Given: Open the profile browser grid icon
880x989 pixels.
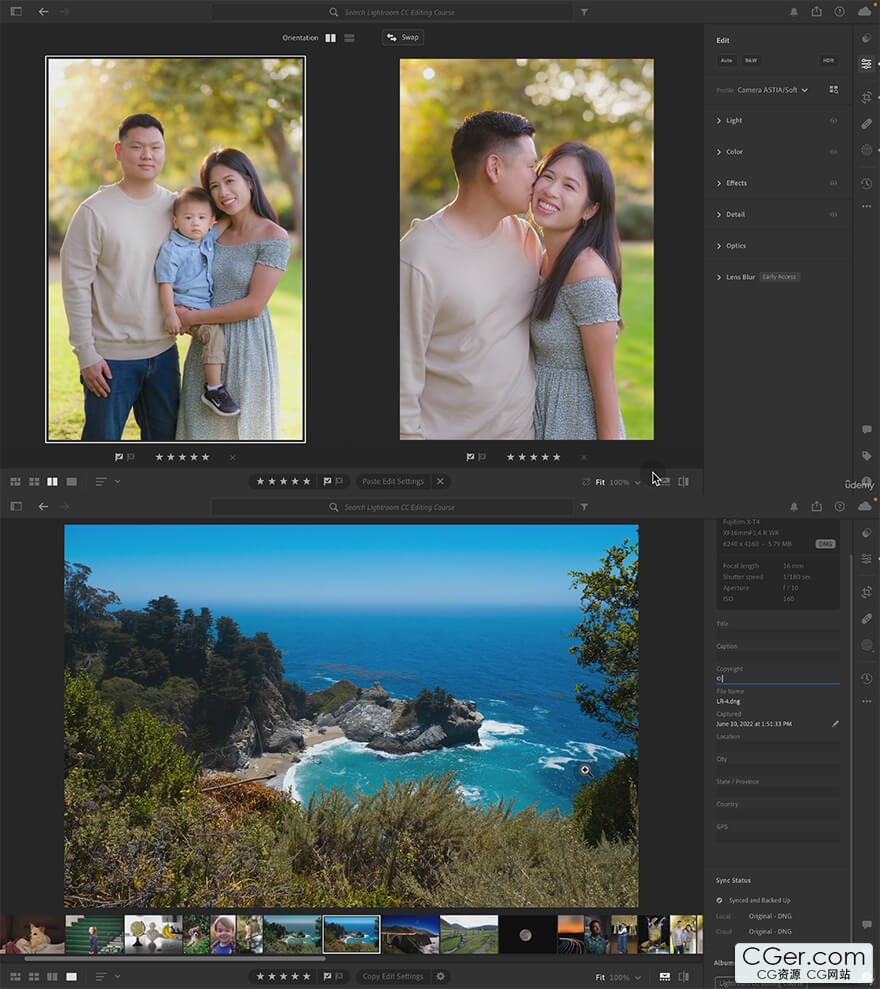Looking at the screenshot, I should click(833, 90).
